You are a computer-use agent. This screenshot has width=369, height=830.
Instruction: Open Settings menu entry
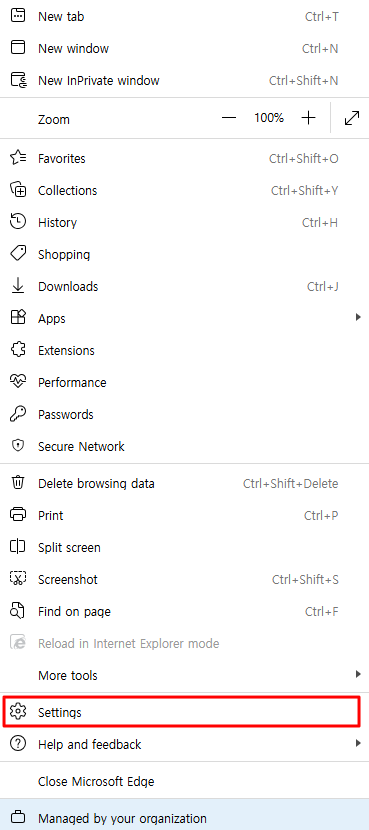[x=182, y=712]
